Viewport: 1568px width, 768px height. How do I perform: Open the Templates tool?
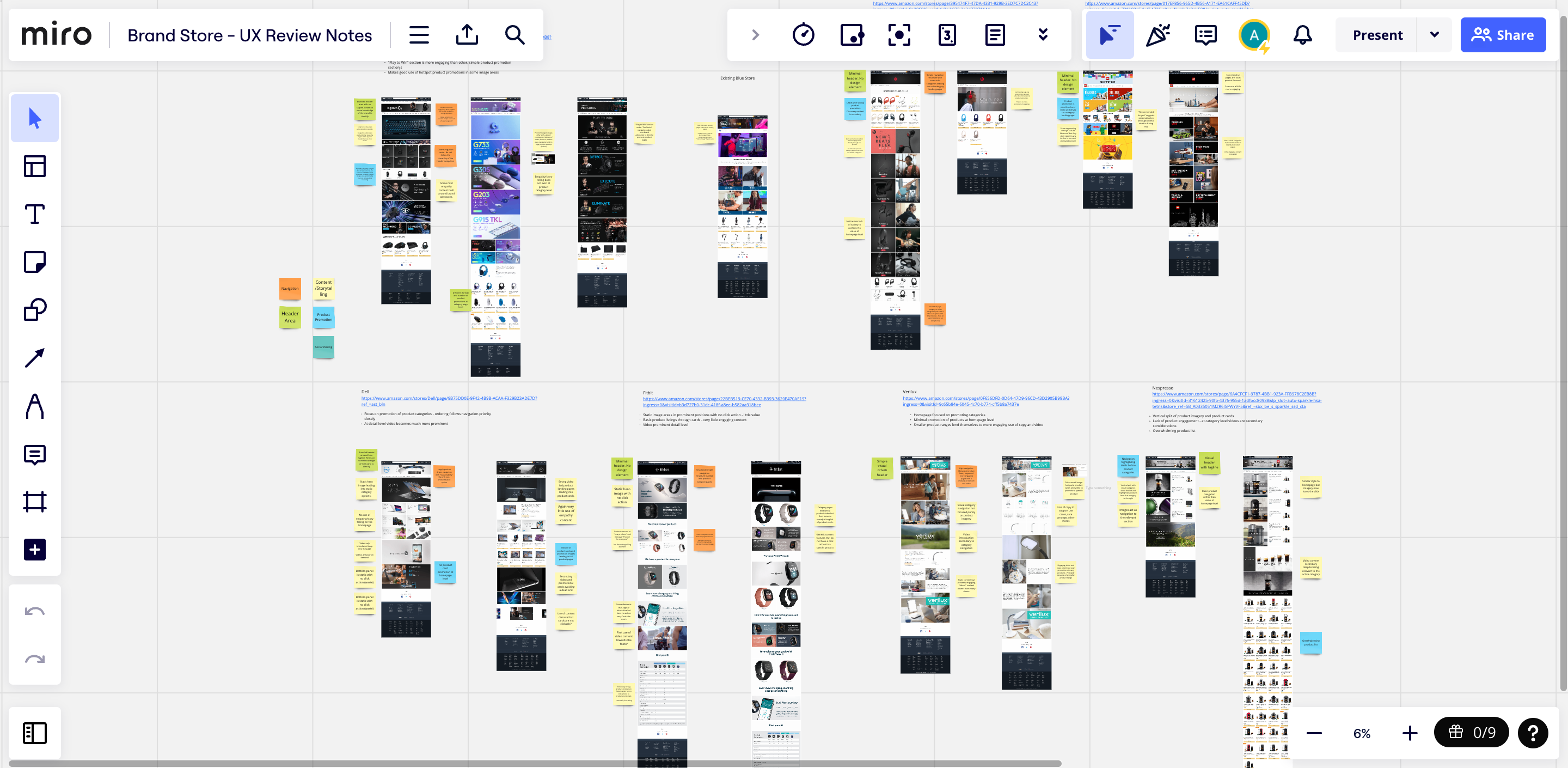click(35, 166)
